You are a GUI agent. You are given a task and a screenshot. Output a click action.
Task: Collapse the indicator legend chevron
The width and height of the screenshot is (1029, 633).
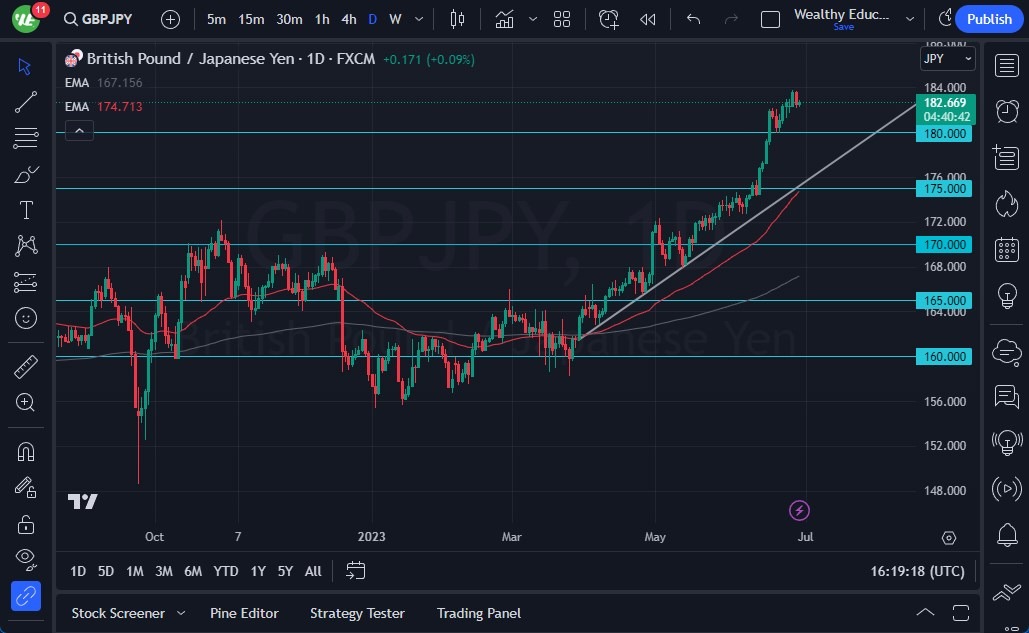tap(79, 130)
